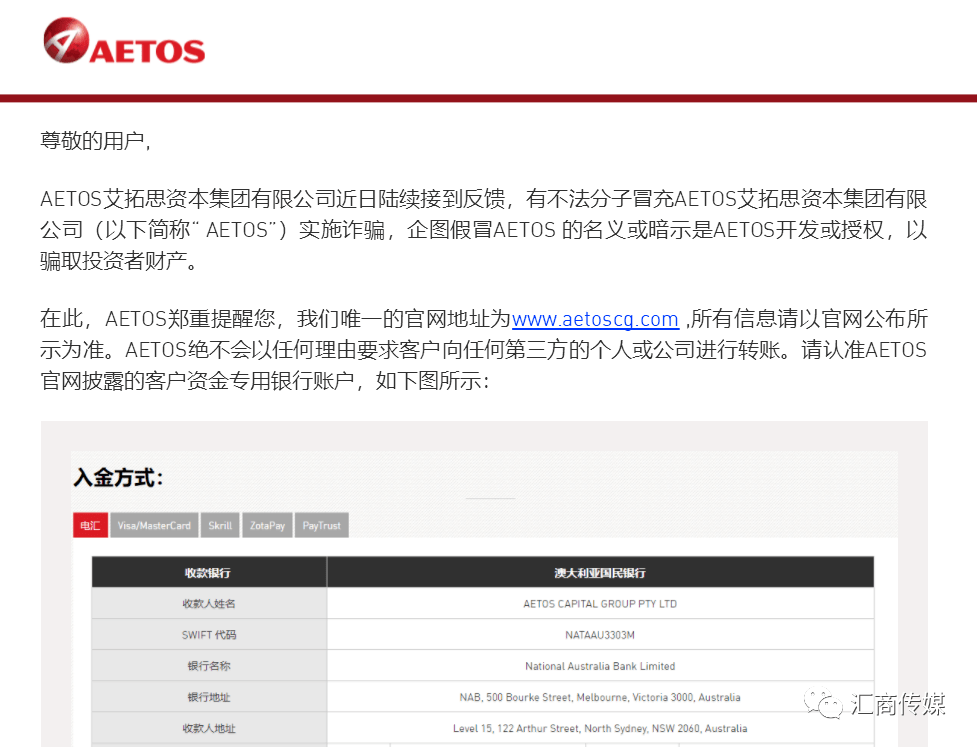Select the National Australia Bank Limited cell
The height and width of the screenshot is (747, 977).
600,665
